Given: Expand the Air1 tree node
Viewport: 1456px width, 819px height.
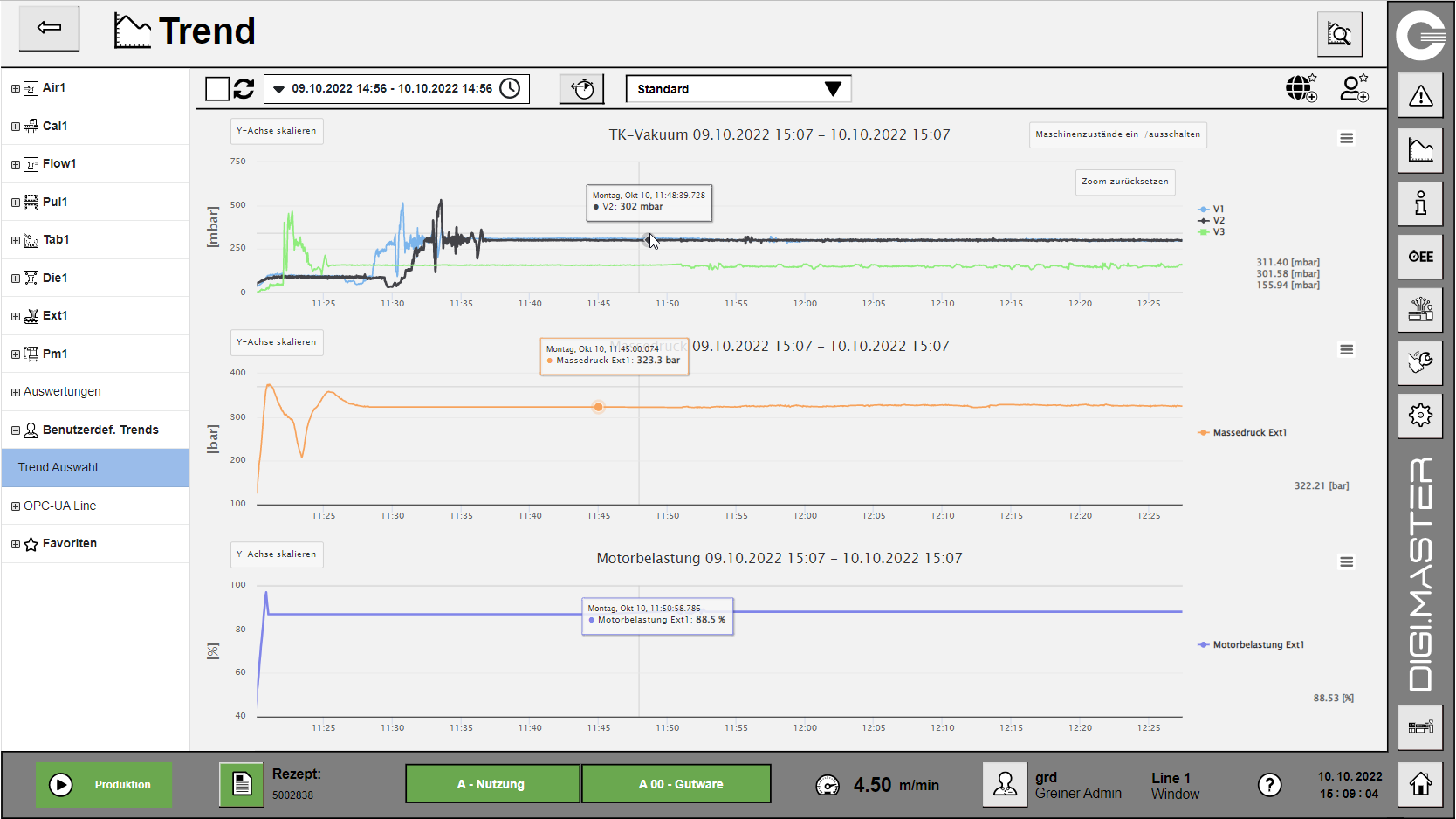Looking at the screenshot, I should coord(16,88).
